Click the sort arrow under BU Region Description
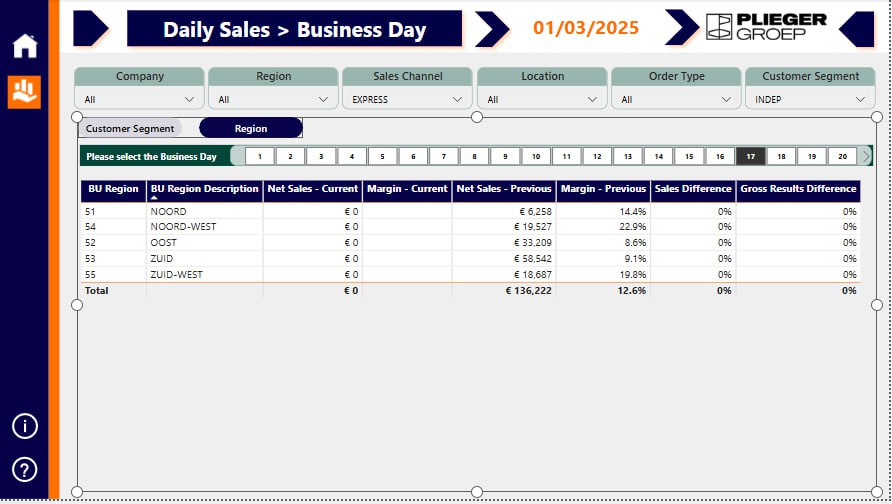This screenshot has width=892, height=504. coord(154,198)
